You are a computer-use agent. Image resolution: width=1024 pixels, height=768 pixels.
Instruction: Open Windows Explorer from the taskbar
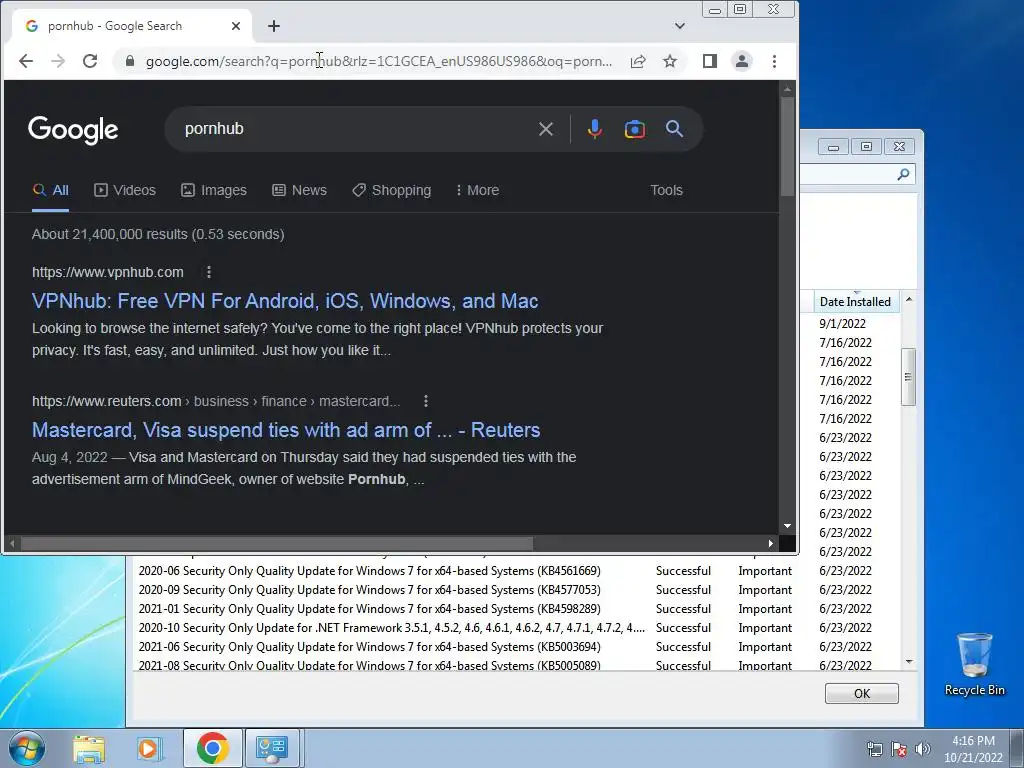point(89,748)
